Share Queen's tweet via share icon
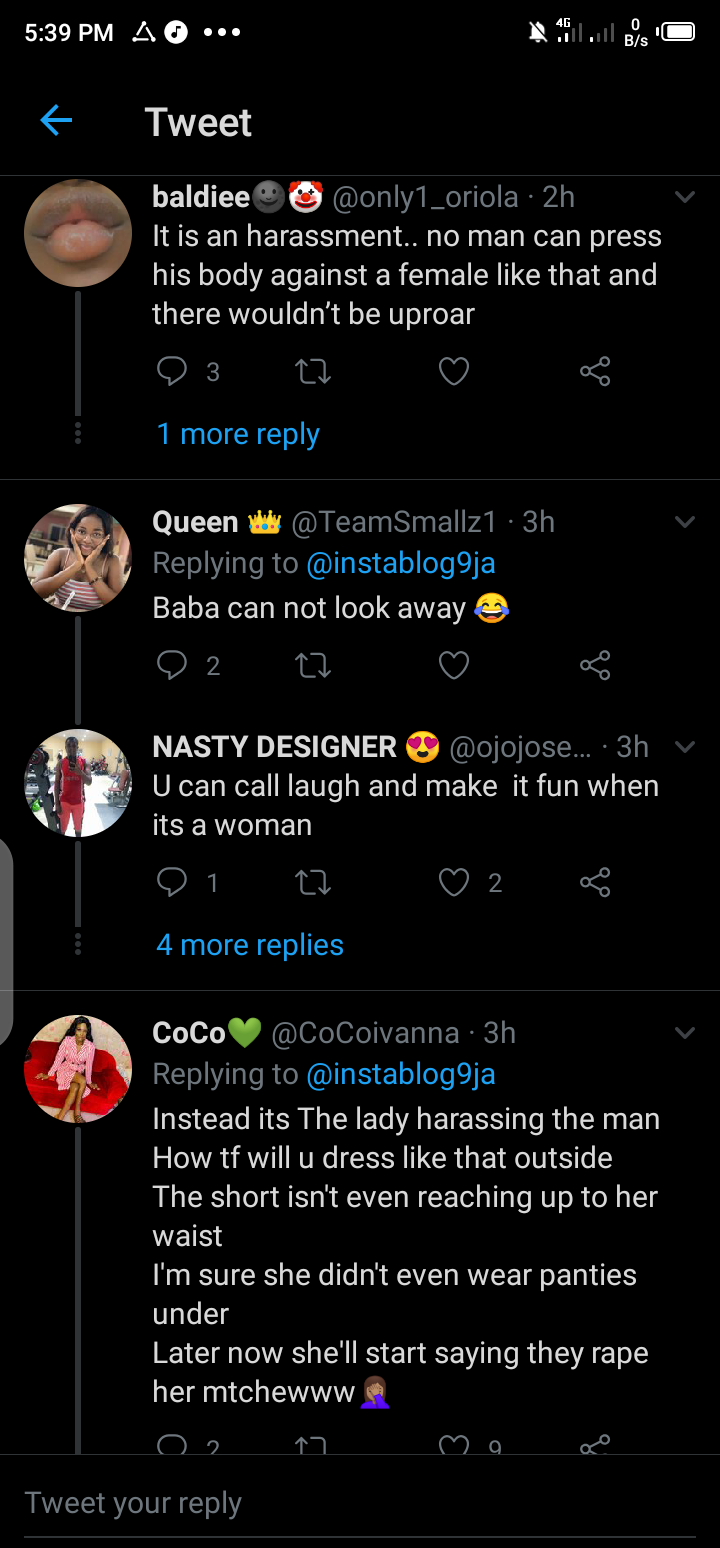 595,665
